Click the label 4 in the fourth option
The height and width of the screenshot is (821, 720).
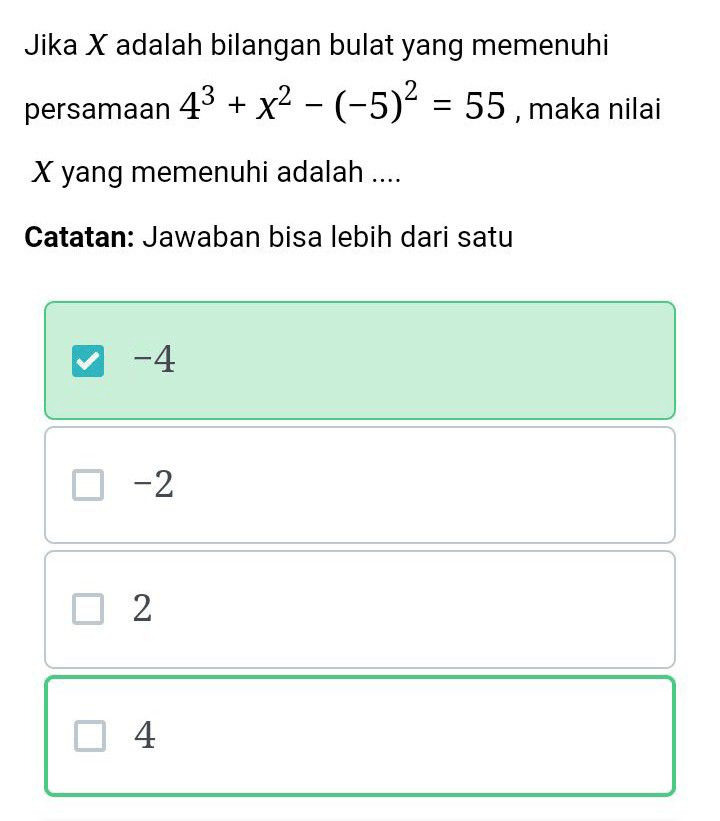pyautogui.click(x=146, y=737)
